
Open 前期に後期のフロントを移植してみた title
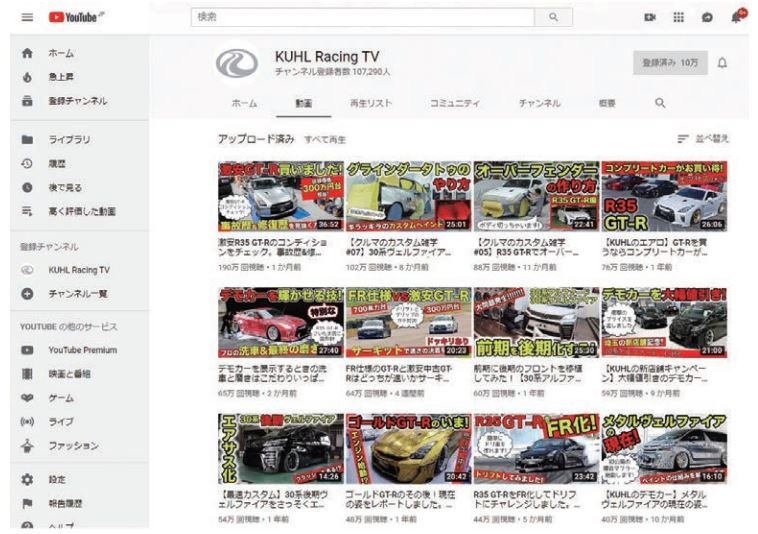[528, 374]
